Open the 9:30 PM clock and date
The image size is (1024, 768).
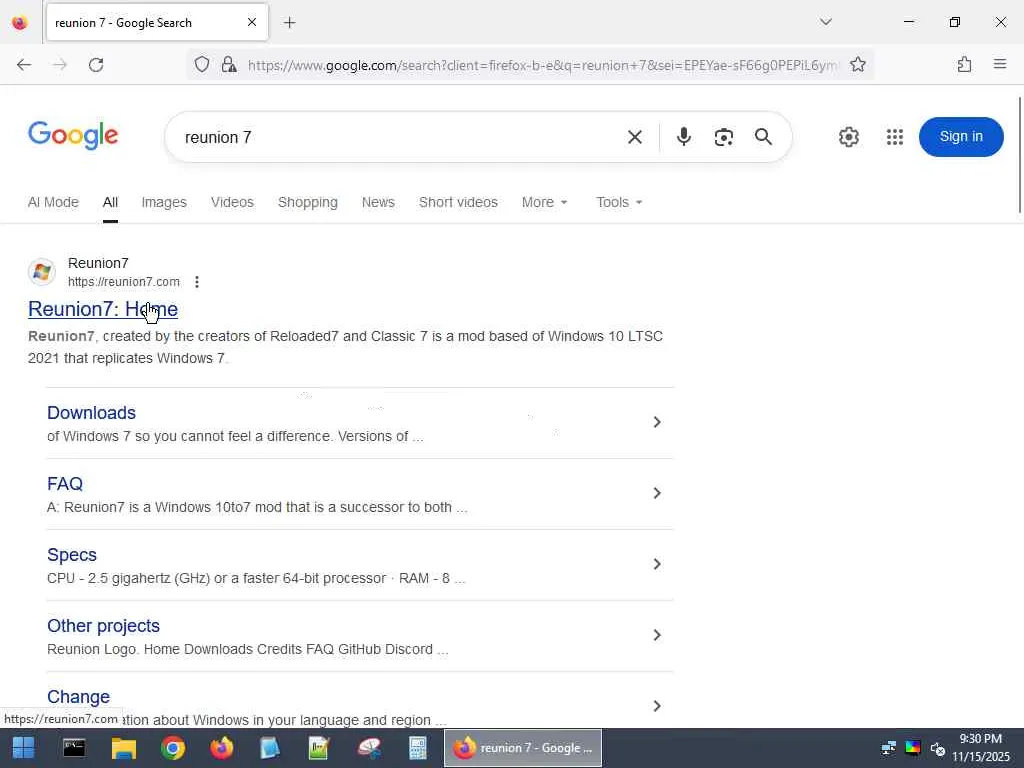(x=980, y=748)
